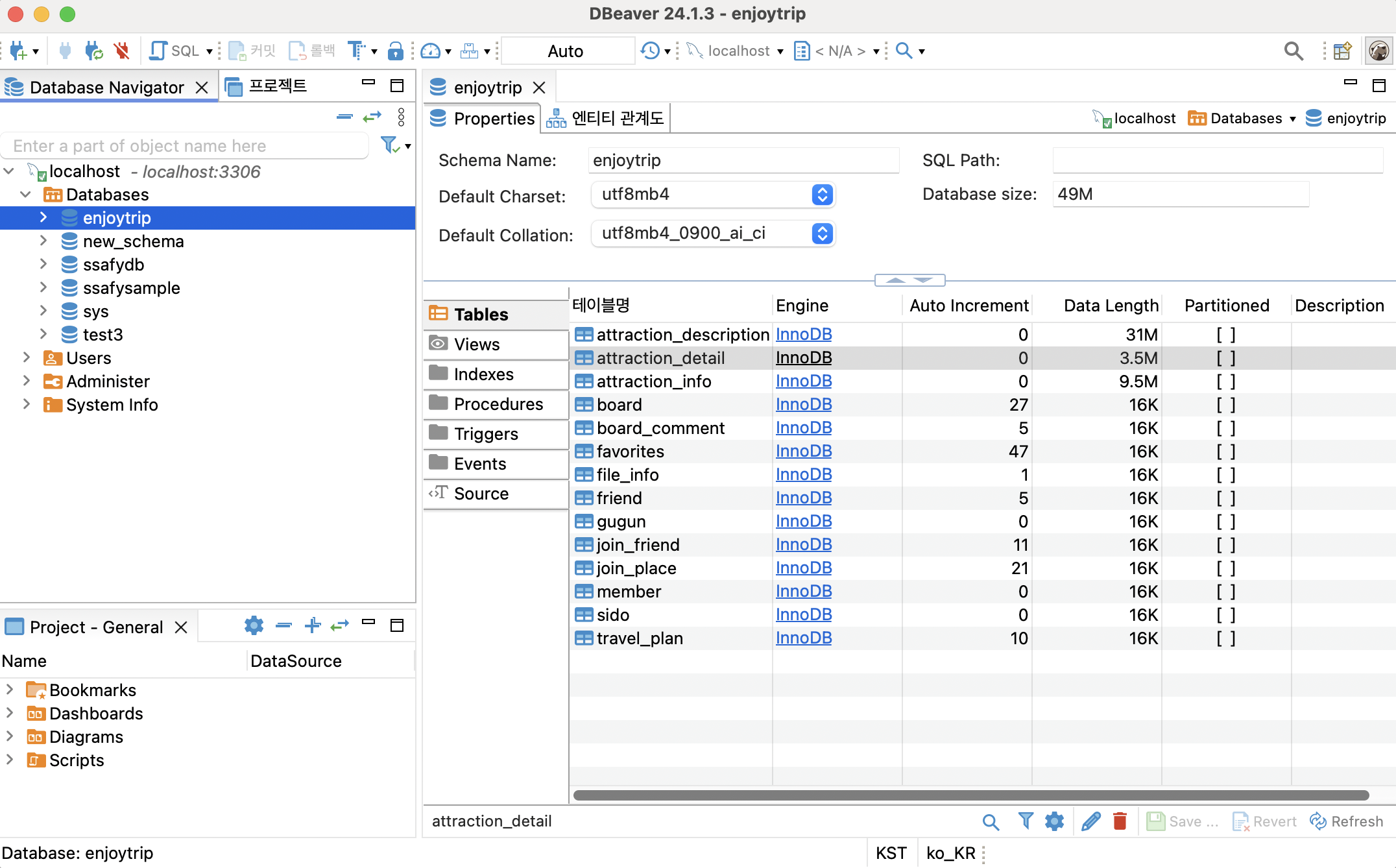Open a new SQL script editor
1396x868 pixels.
coord(175,51)
